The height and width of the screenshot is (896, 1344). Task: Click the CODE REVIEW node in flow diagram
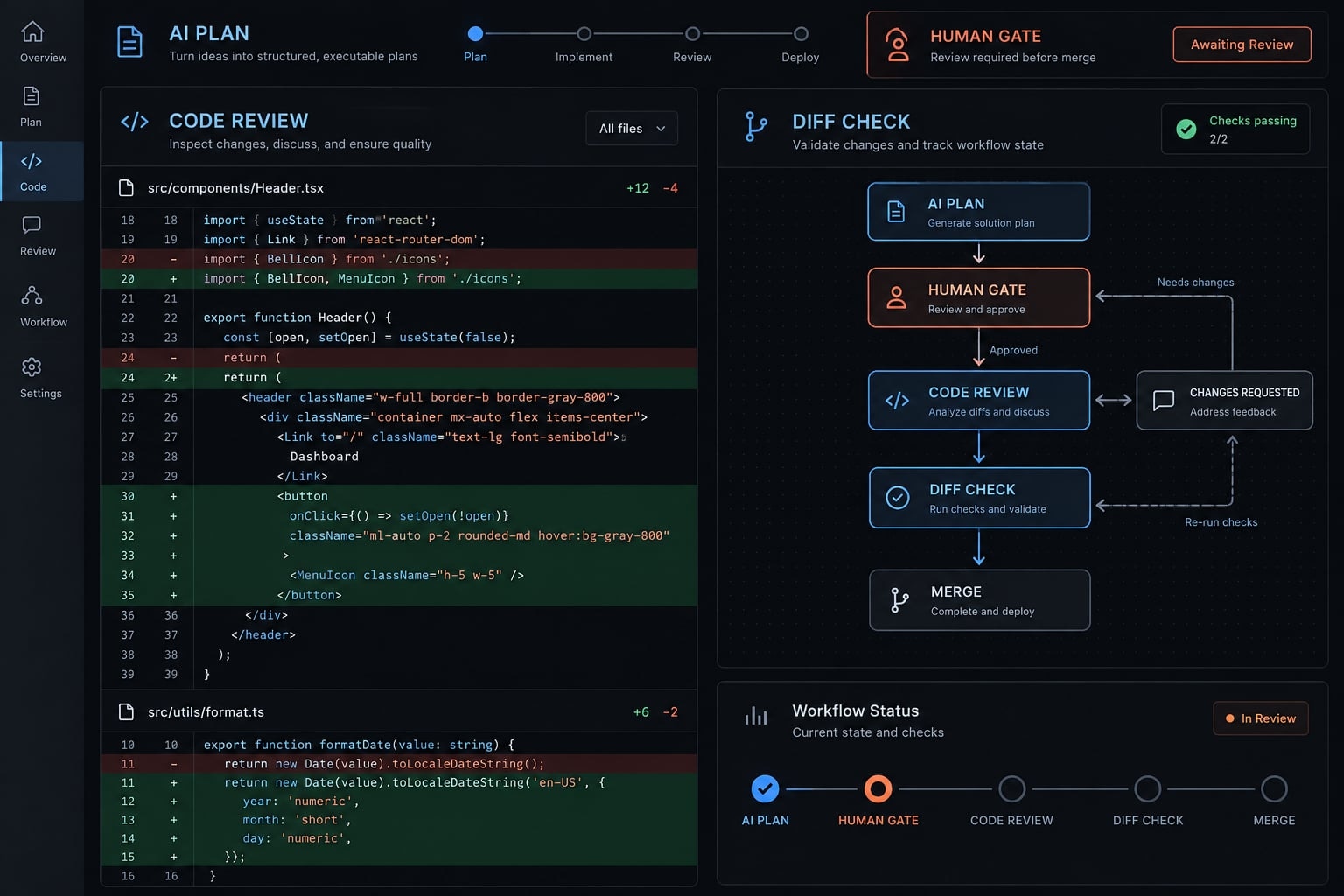(x=978, y=401)
